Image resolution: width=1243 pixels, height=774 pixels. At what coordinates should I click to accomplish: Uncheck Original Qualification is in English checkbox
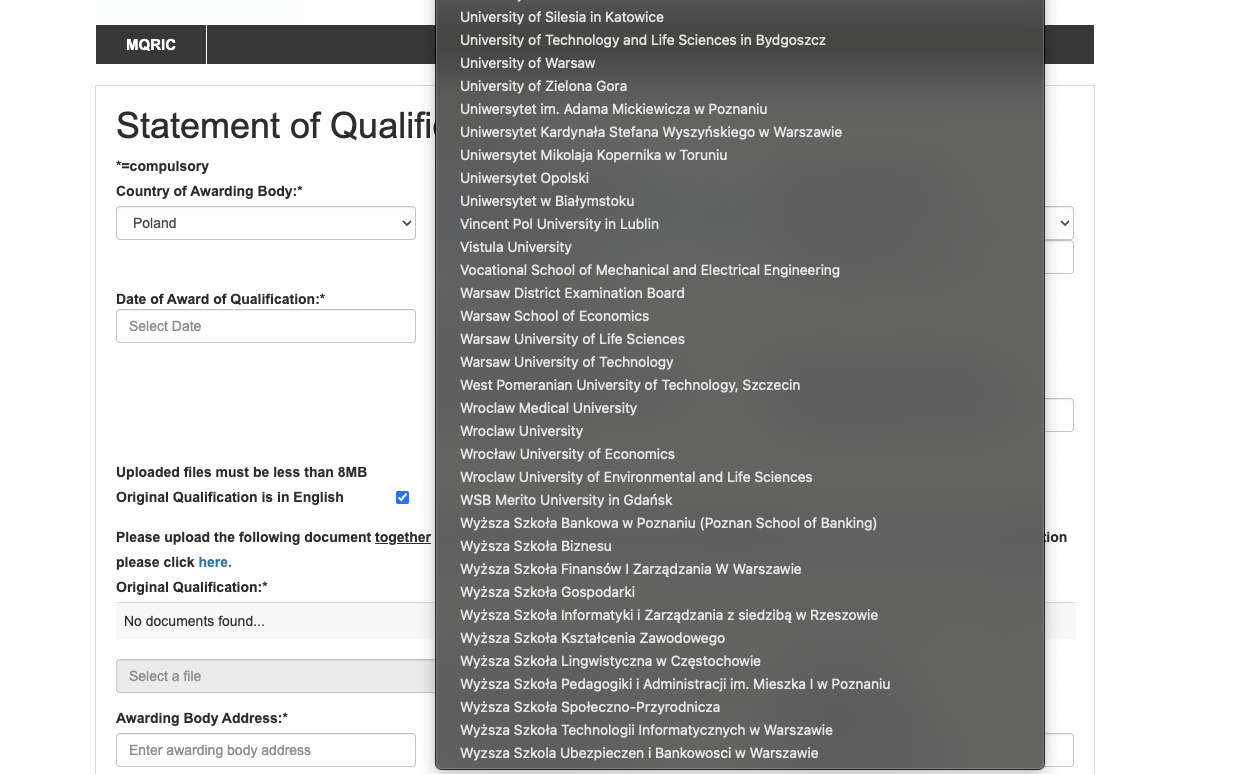[402, 497]
